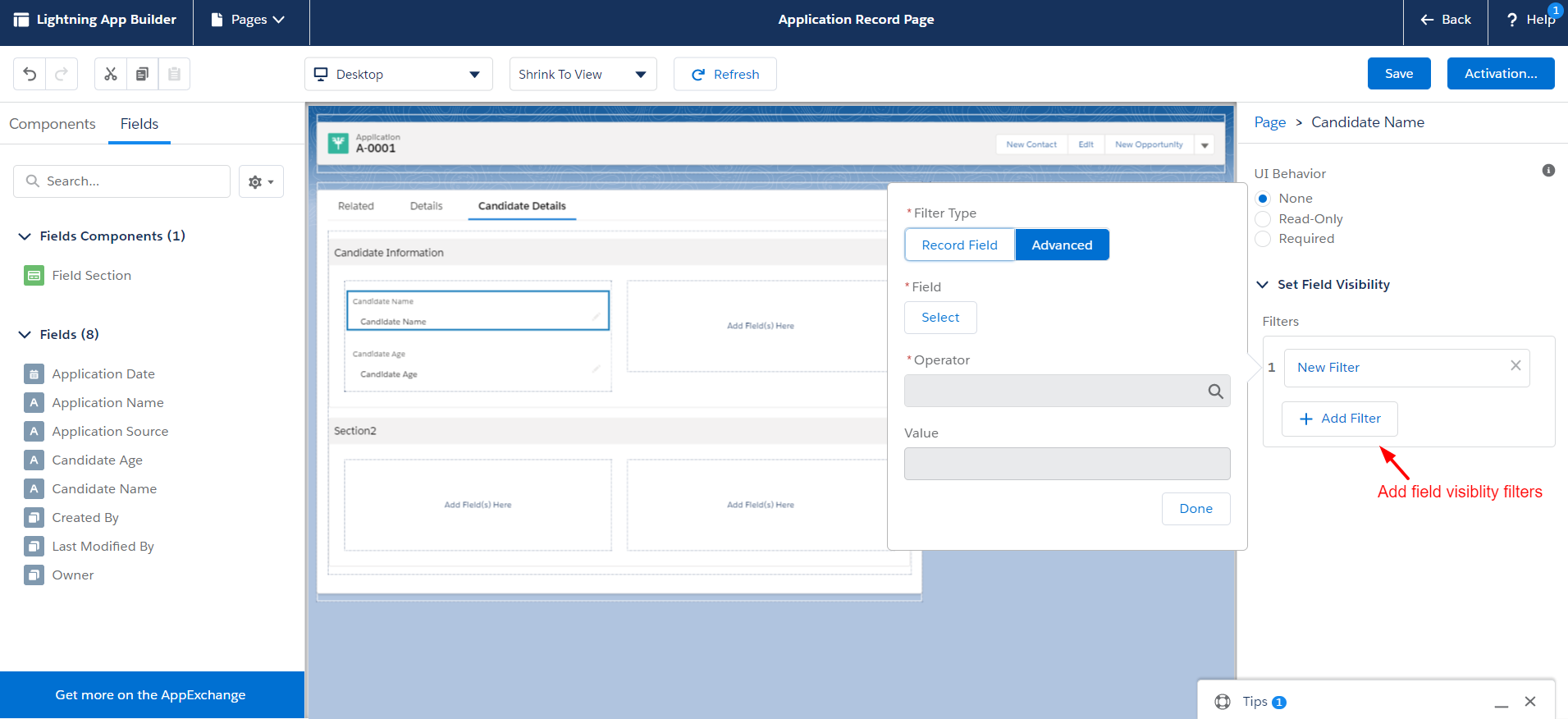Open the Shrink To View dropdown
This screenshot has width=1568, height=719.
(583, 74)
